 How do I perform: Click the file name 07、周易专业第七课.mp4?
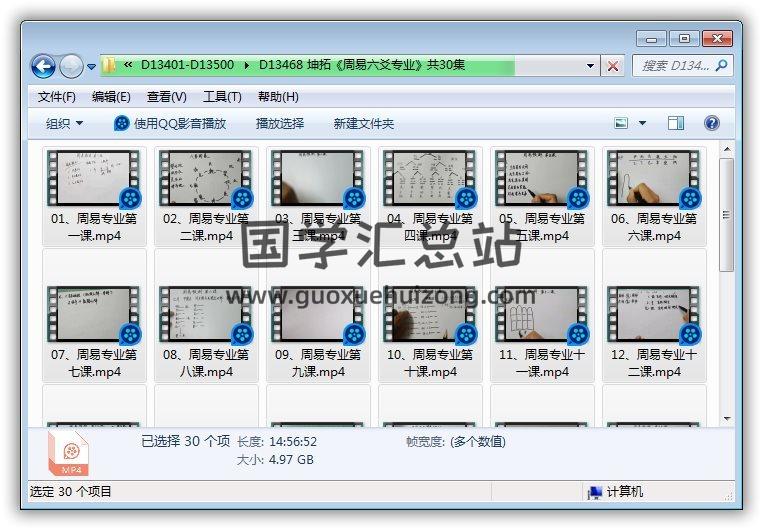[x=94, y=363]
